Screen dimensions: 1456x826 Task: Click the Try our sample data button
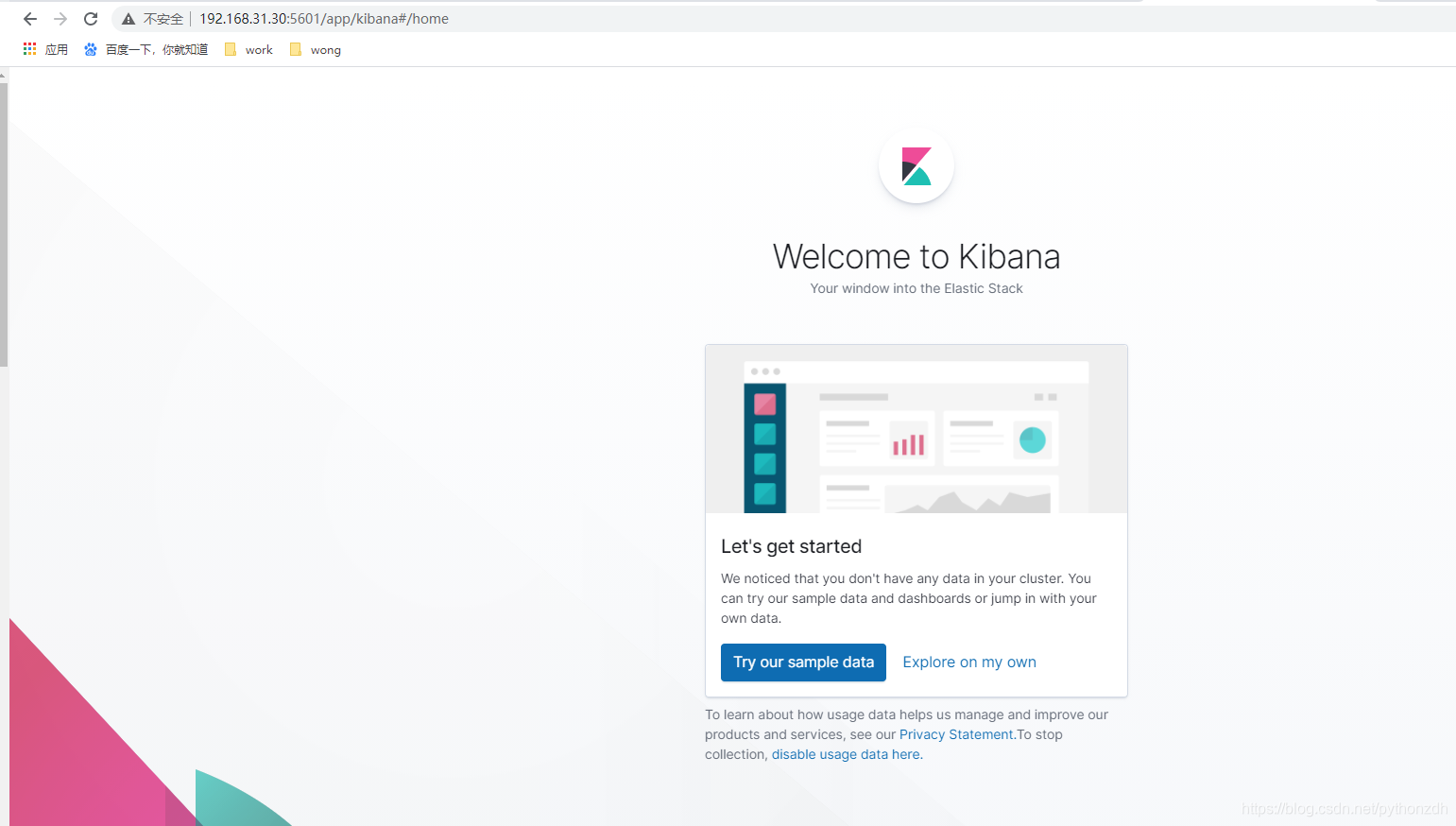coord(803,663)
